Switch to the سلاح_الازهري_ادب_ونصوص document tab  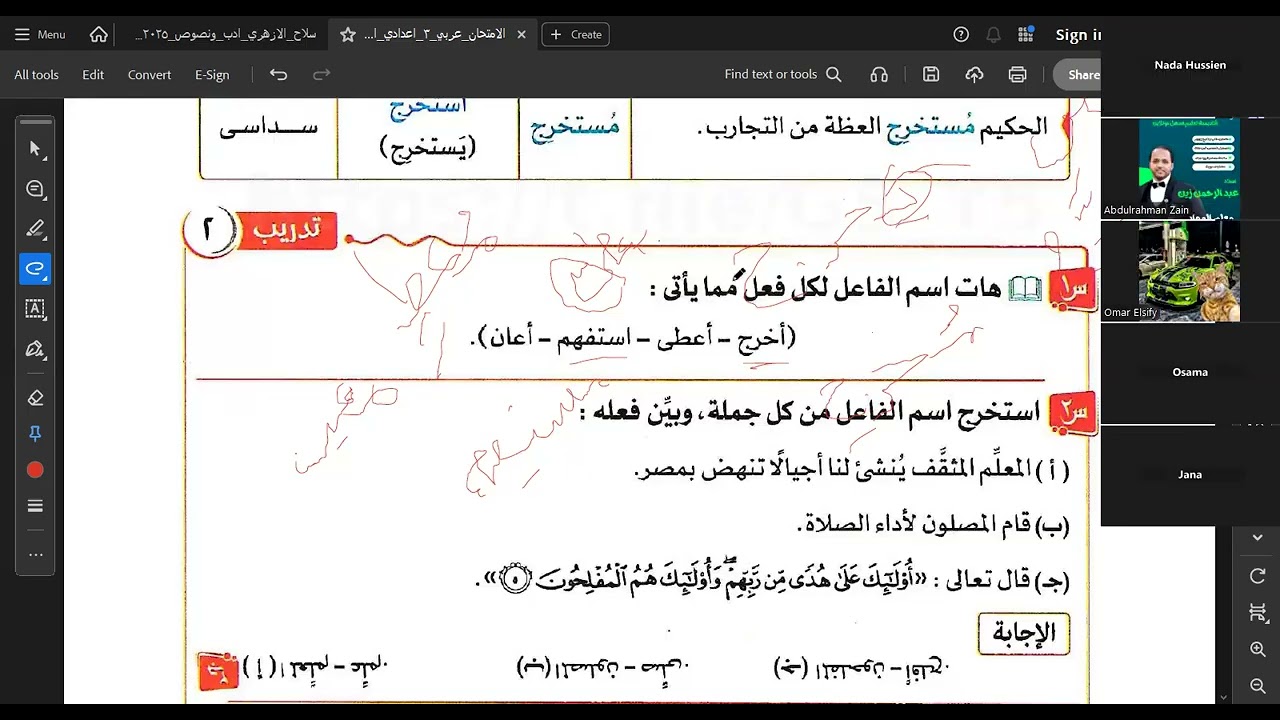point(226,34)
